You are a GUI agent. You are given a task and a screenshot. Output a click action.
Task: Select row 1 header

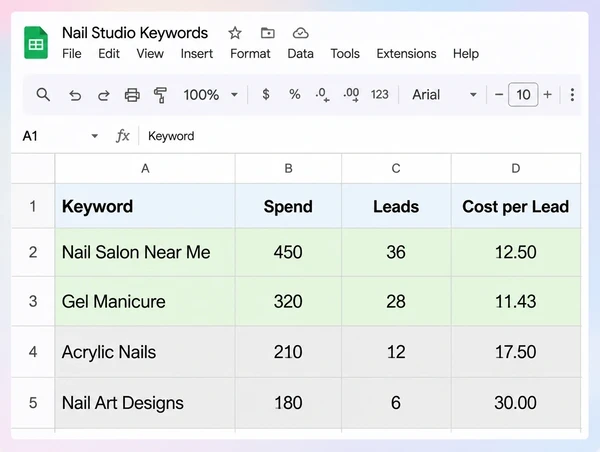[x=33, y=206]
